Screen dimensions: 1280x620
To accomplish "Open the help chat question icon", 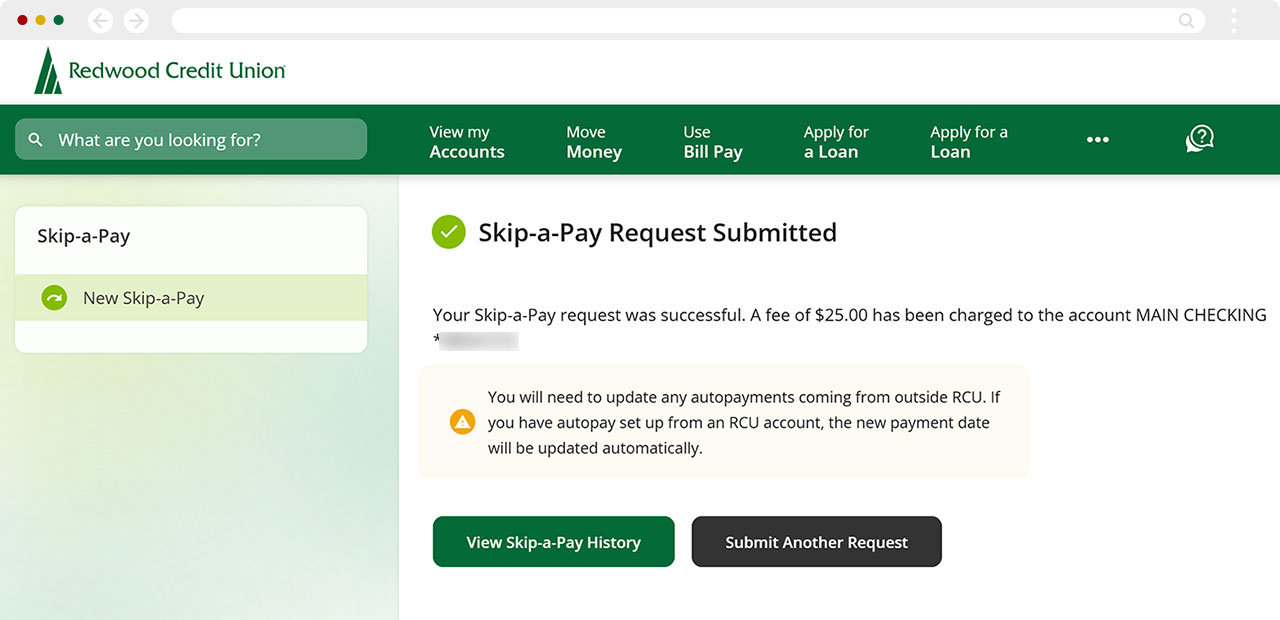I will pyautogui.click(x=1199, y=139).
